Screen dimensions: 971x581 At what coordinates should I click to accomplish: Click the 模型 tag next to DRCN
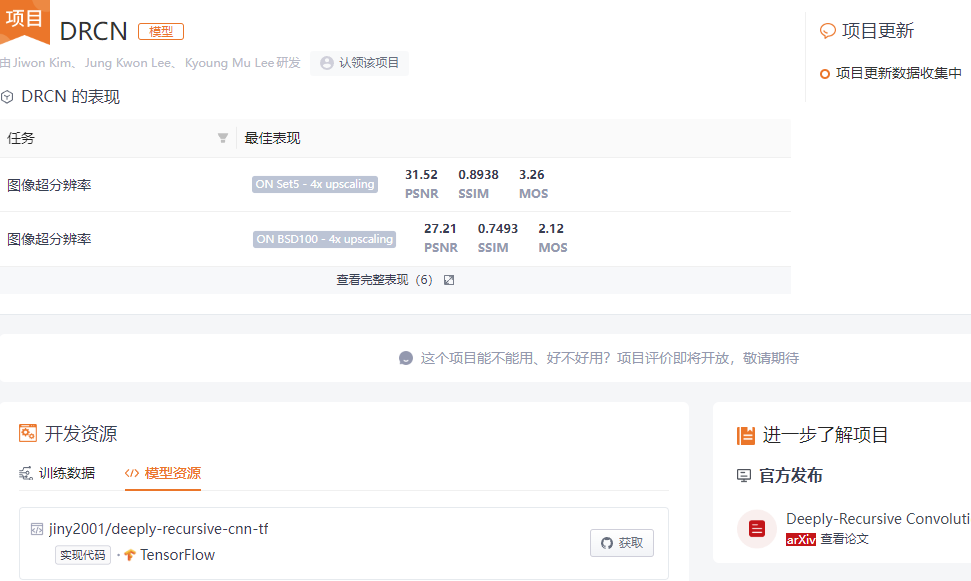click(x=161, y=32)
